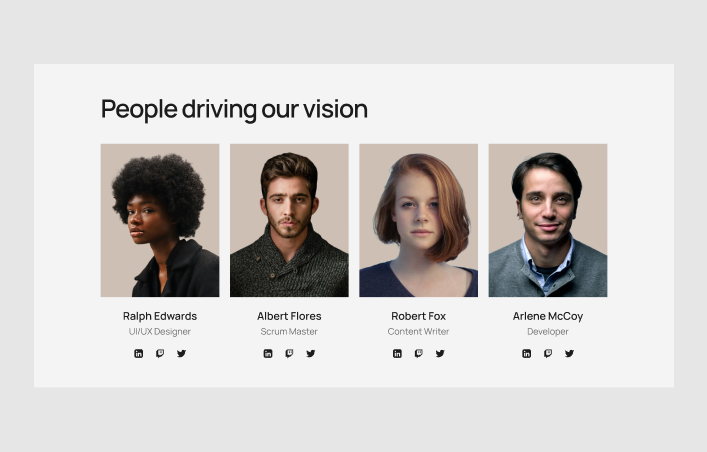Select Ralph Edwards' portrait photo
The width and height of the screenshot is (707, 452).
[160, 221]
